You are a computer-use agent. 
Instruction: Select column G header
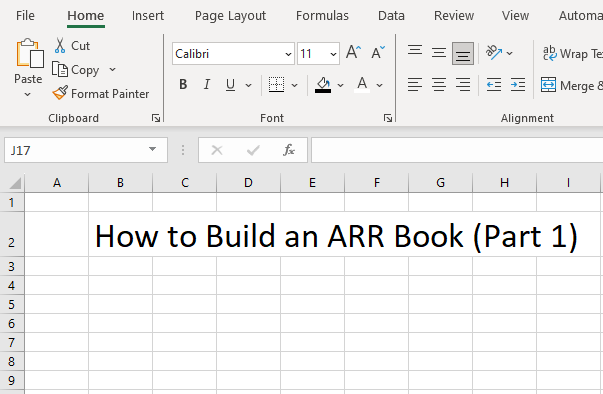(x=440, y=183)
